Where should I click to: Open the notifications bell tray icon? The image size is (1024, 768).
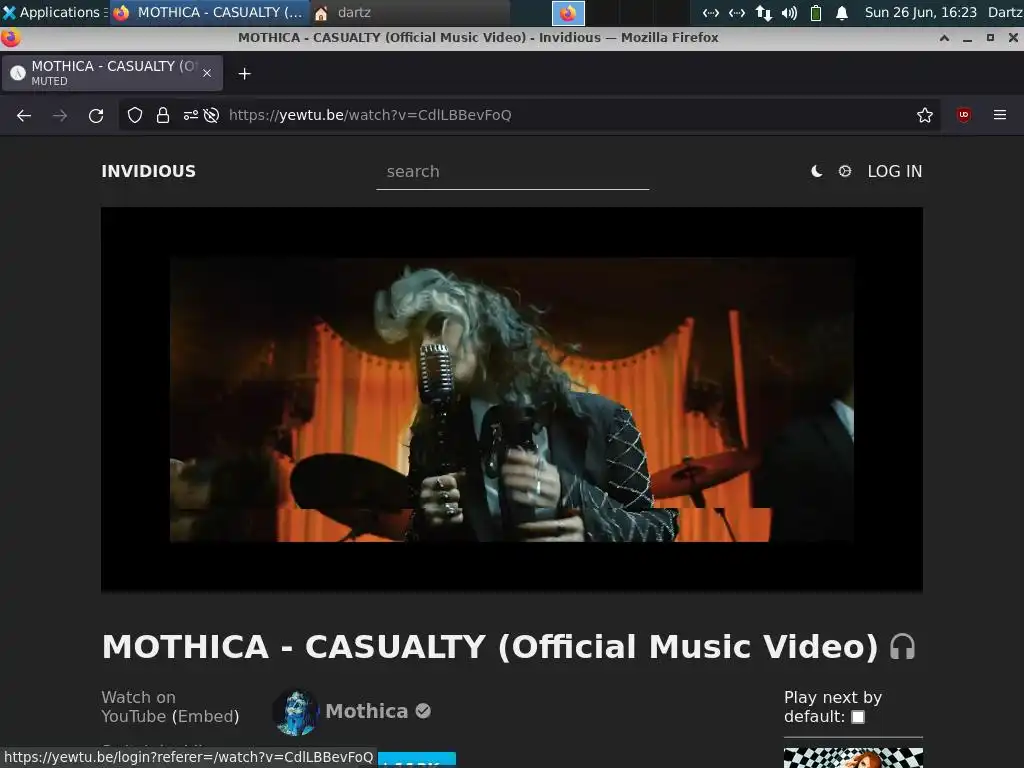pos(842,12)
